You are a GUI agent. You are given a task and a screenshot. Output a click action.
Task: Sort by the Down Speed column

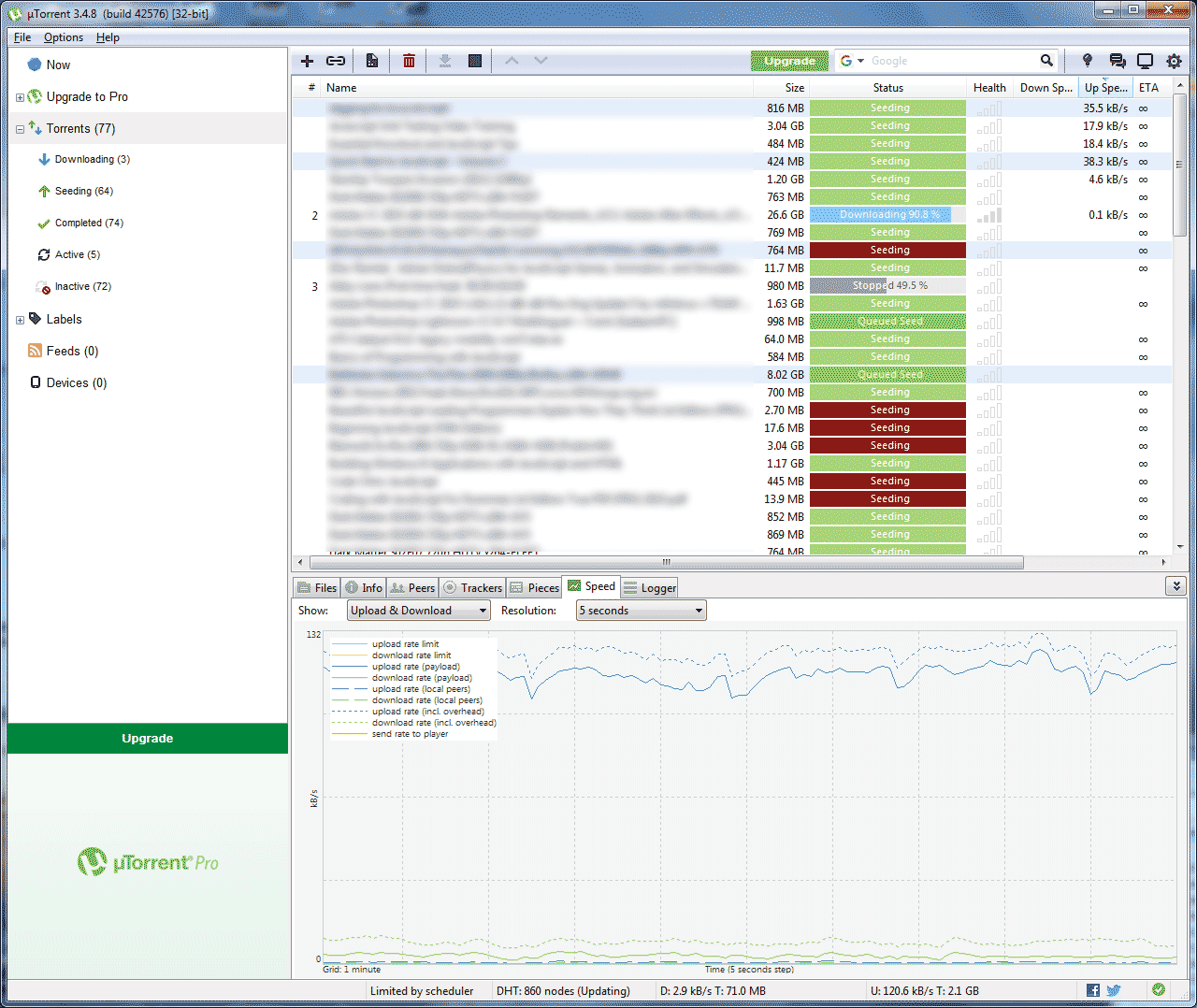(1046, 87)
